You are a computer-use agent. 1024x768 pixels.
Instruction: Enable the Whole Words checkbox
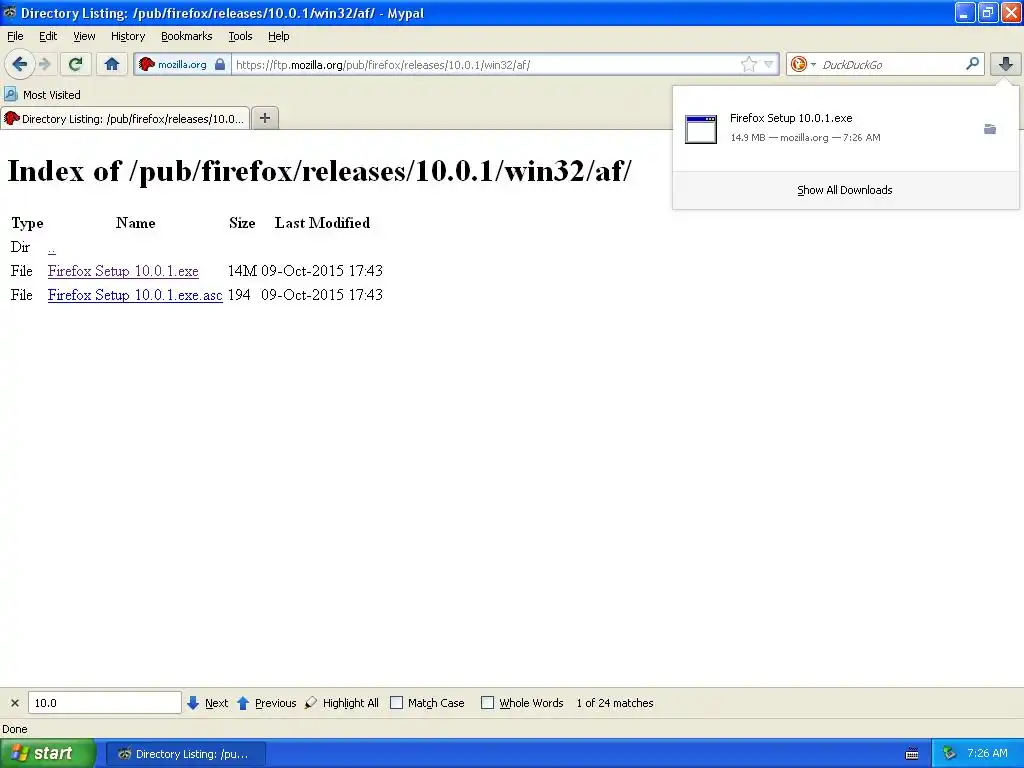[x=487, y=703]
